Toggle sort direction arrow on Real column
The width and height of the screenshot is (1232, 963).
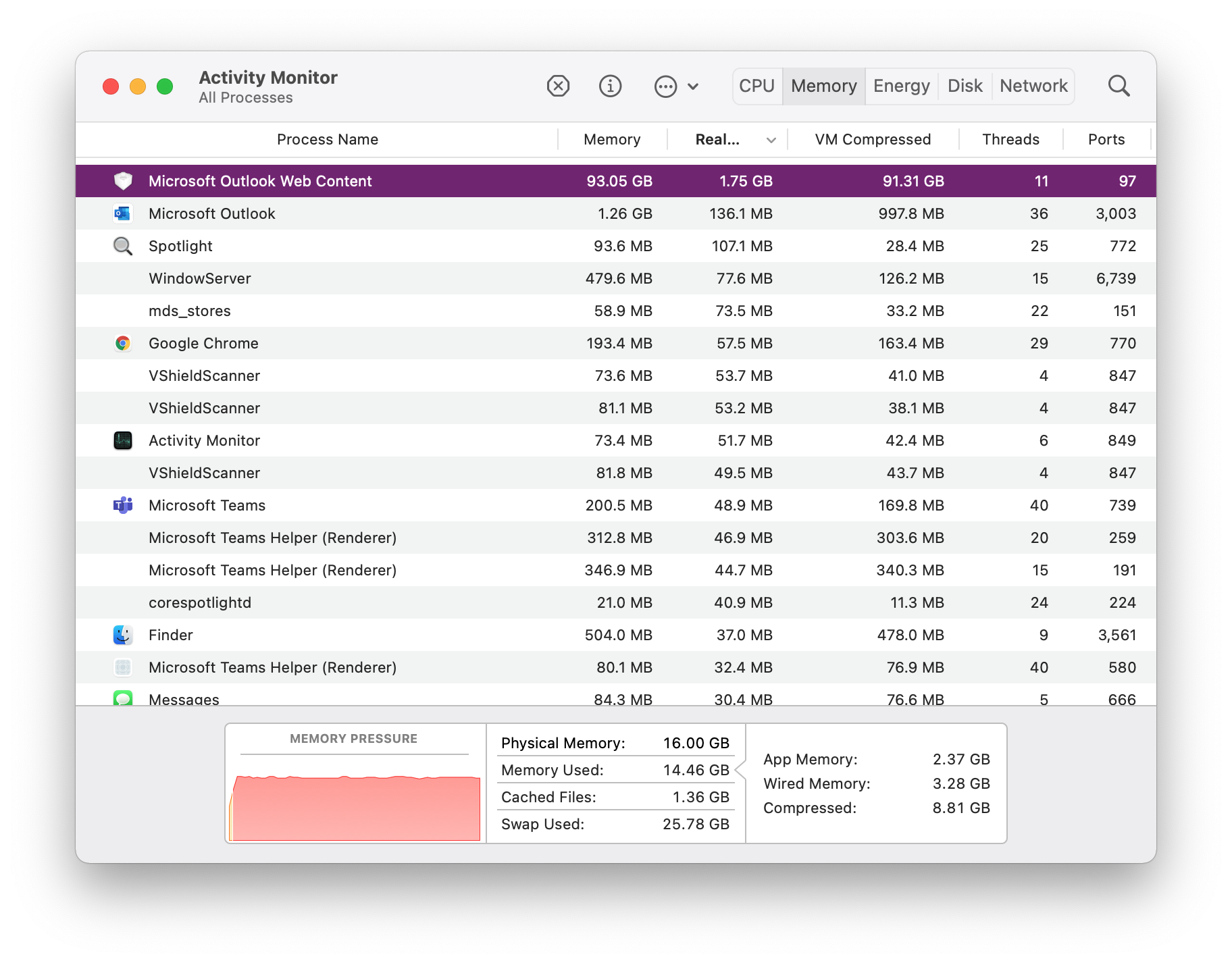[x=771, y=140]
